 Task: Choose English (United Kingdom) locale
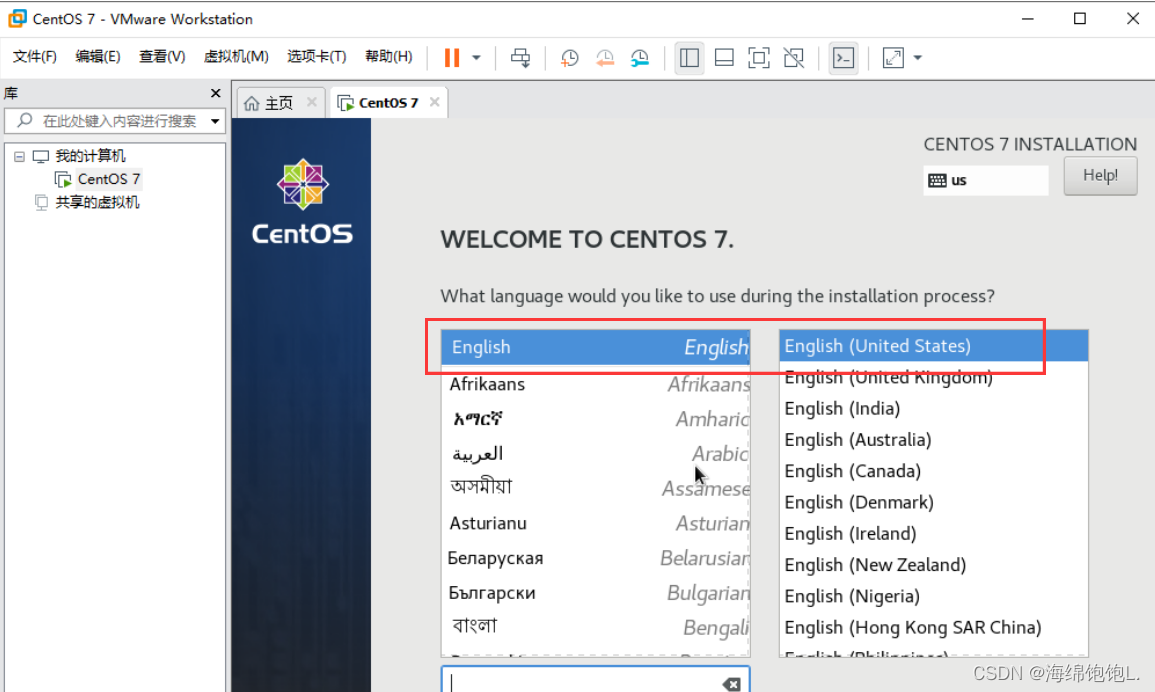click(x=933, y=377)
